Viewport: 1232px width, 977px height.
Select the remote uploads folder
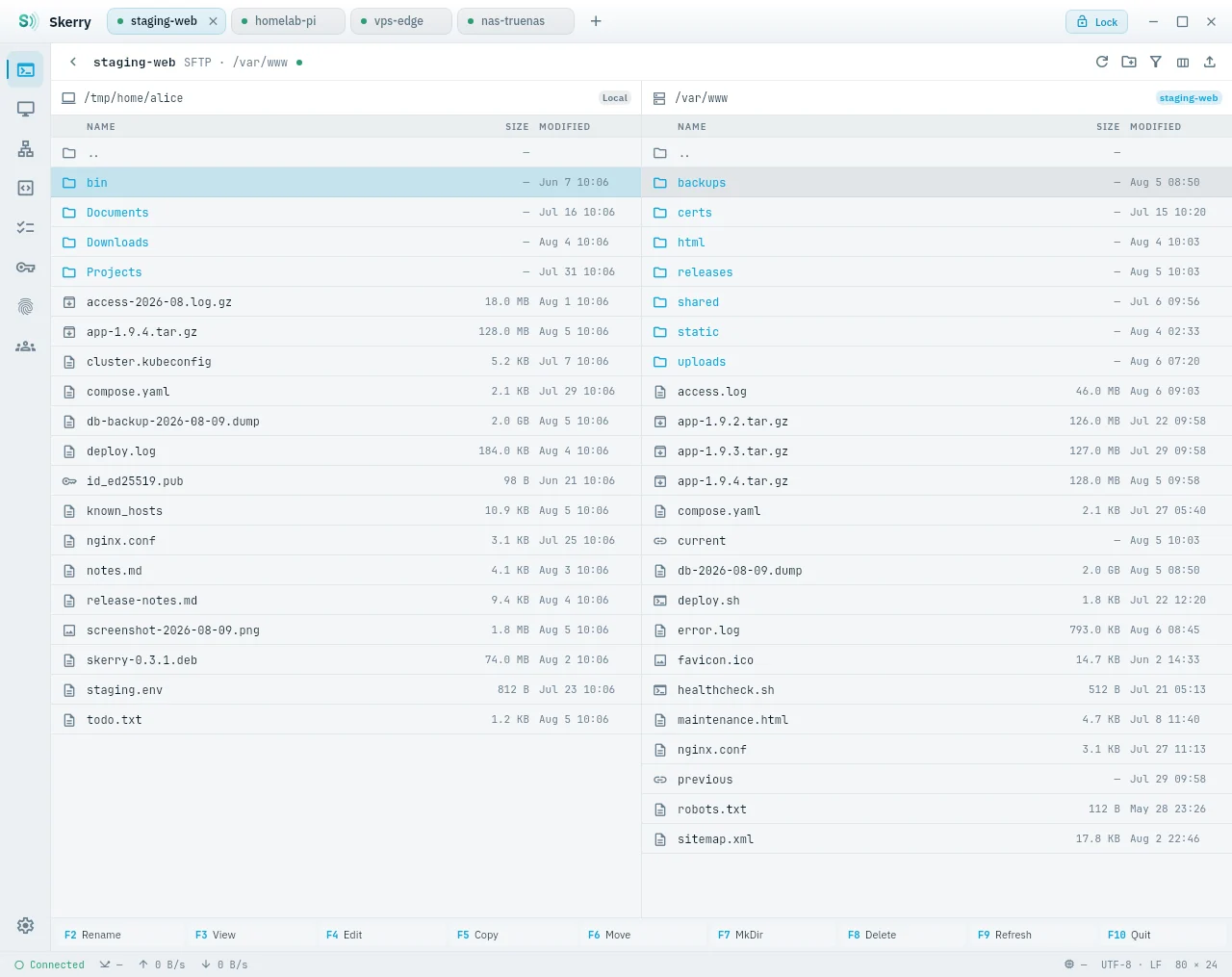tap(937, 362)
